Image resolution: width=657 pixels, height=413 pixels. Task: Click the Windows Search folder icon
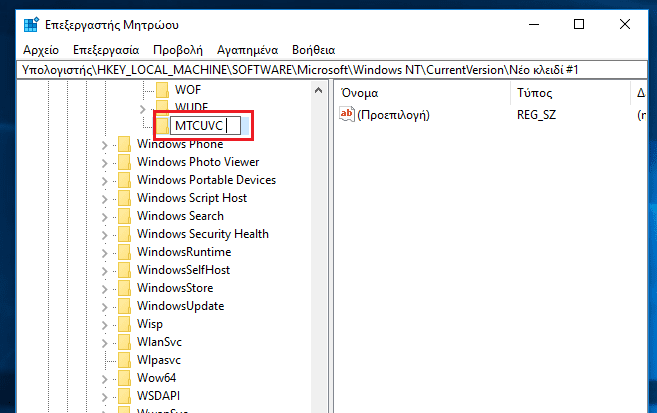(124, 216)
